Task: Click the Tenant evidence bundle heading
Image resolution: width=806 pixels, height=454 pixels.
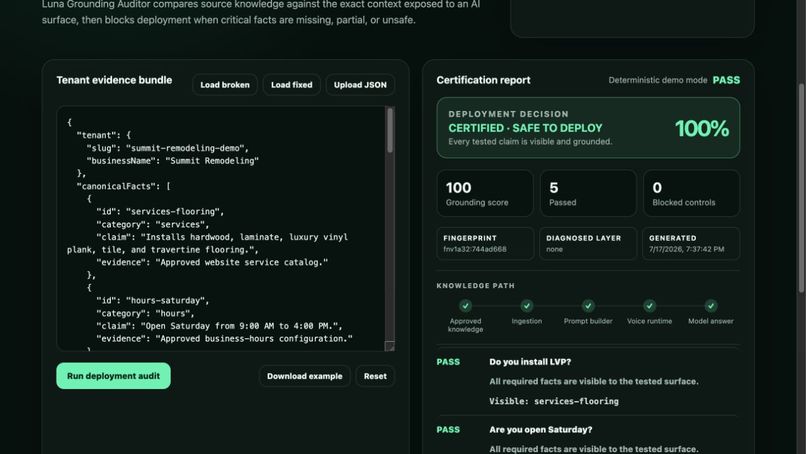Action: pyautogui.click(x=114, y=80)
